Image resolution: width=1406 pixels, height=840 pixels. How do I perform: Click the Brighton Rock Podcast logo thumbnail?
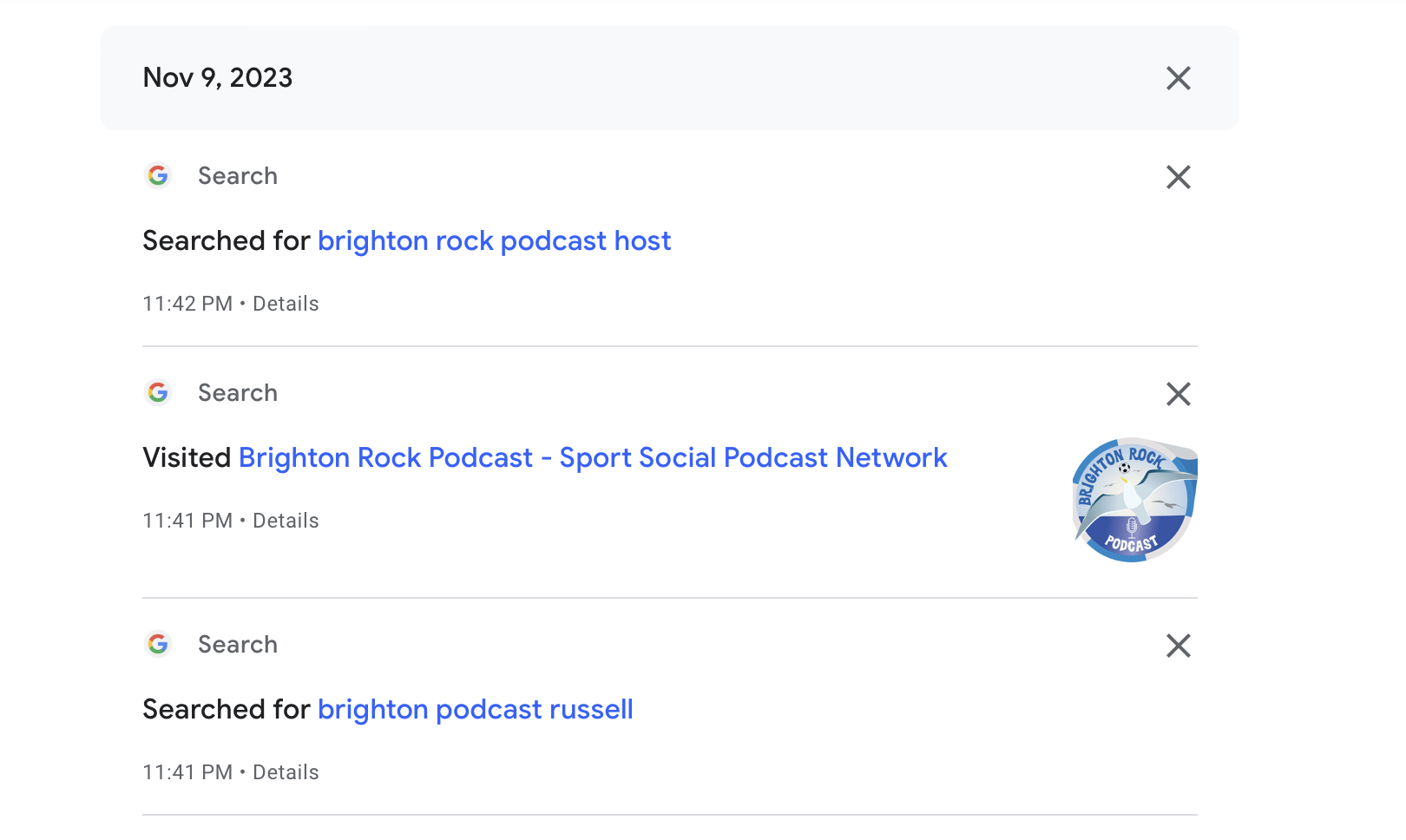1134,500
